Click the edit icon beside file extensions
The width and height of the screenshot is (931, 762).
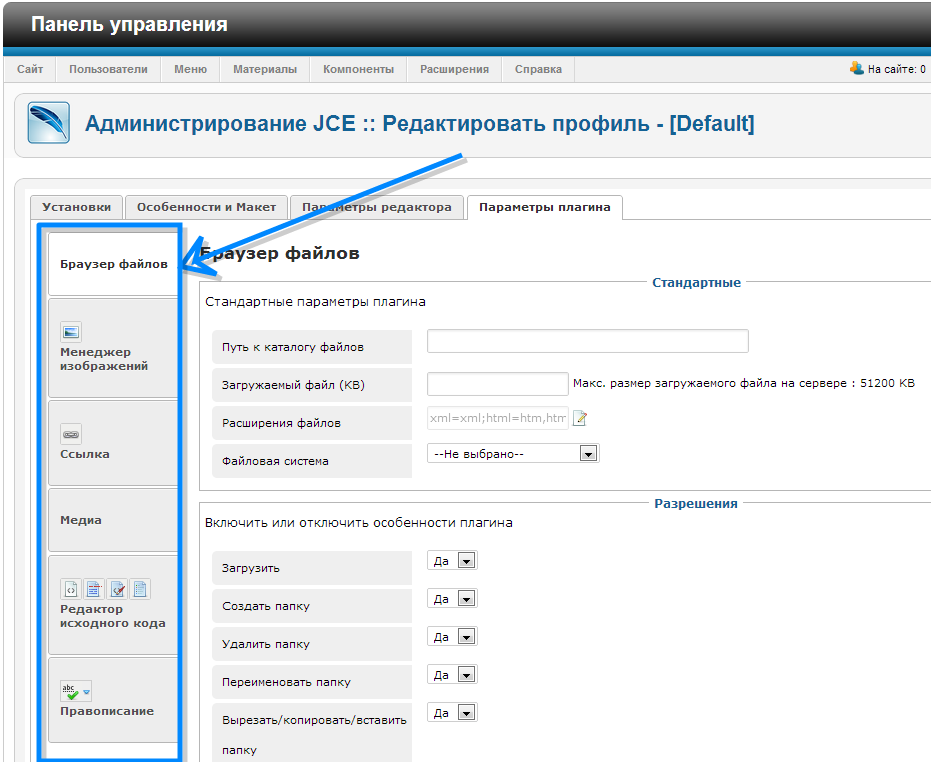point(580,419)
